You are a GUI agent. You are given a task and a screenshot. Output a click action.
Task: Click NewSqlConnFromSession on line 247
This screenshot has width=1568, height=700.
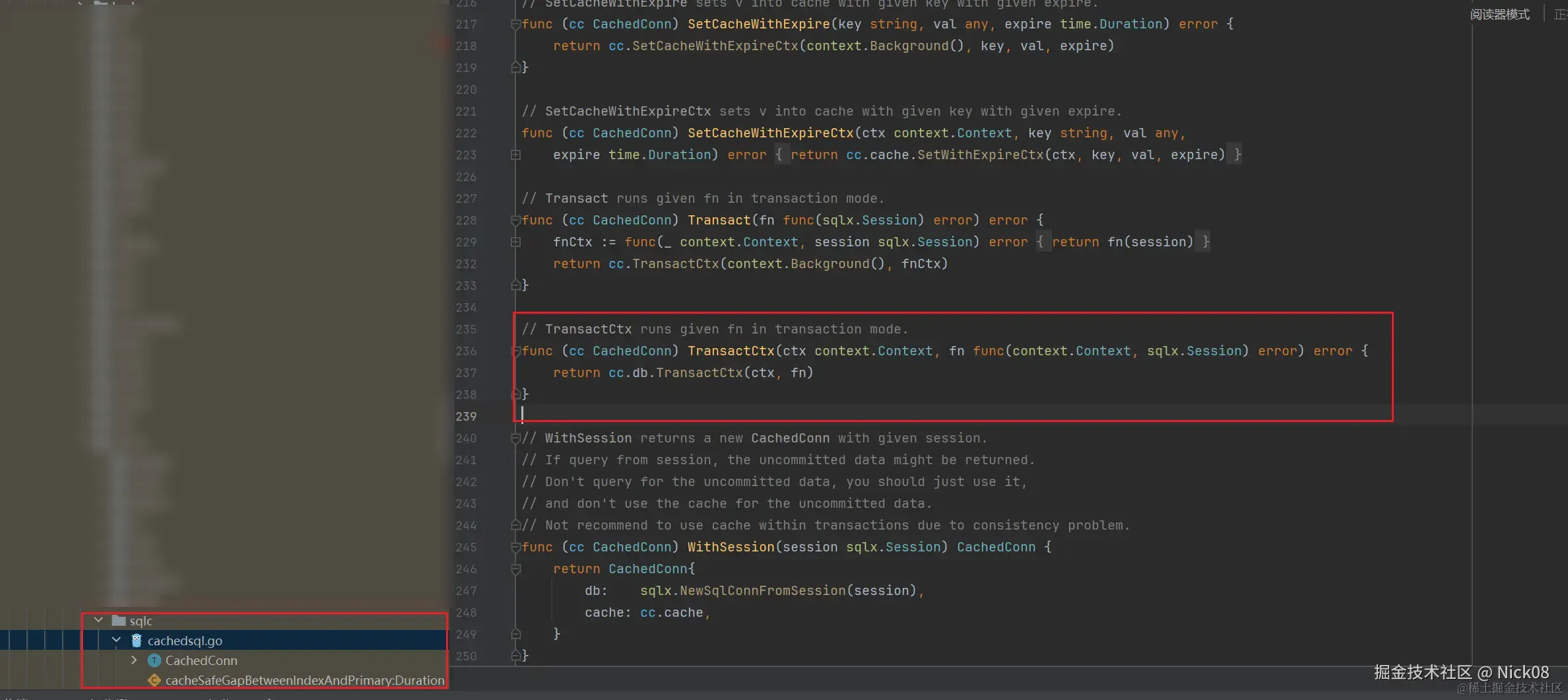click(x=762, y=590)
